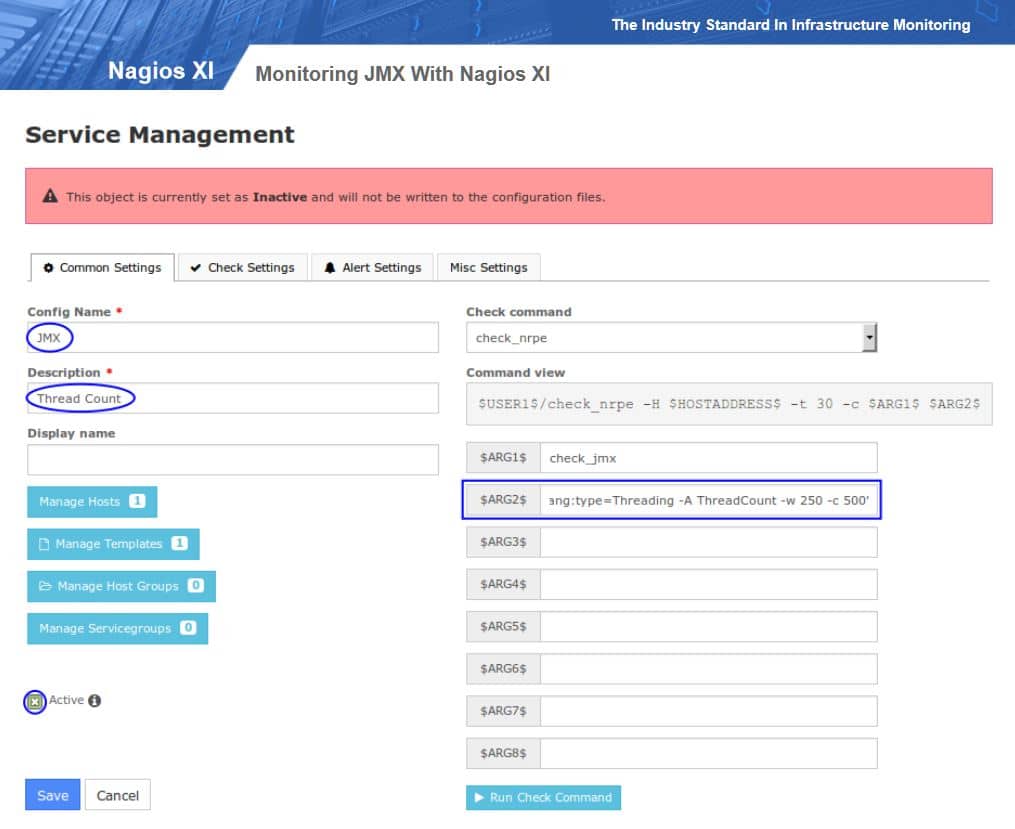Image resolution: width=1015 pixels, height=829 pixels.
Task: Click the empty $ARG8$ field
Action: click(x=709, y=753)
